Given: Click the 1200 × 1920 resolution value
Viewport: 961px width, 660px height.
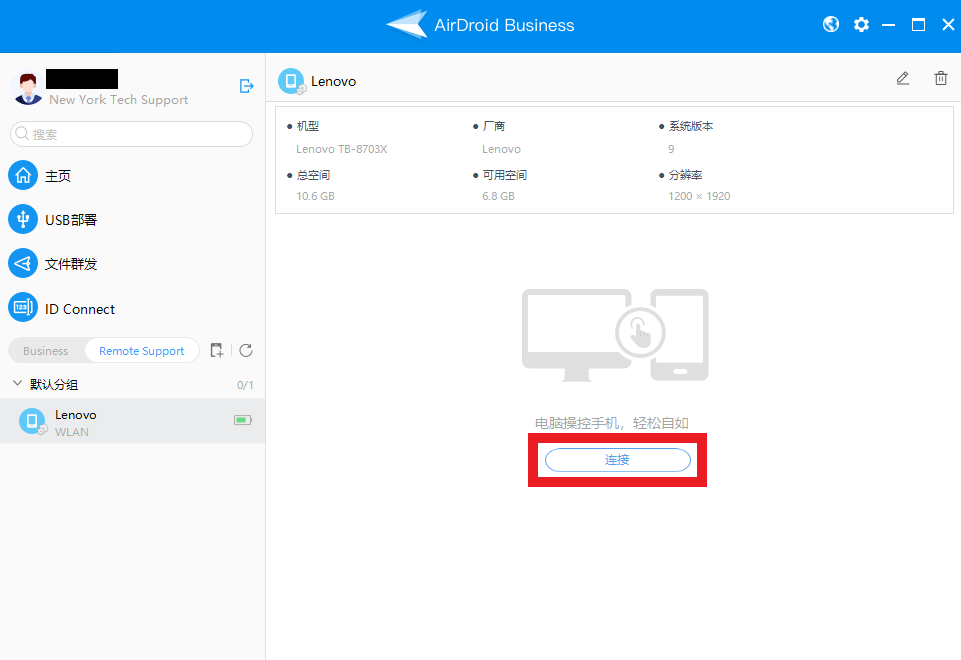Looking at the screenshot, I should coord(699,196).
